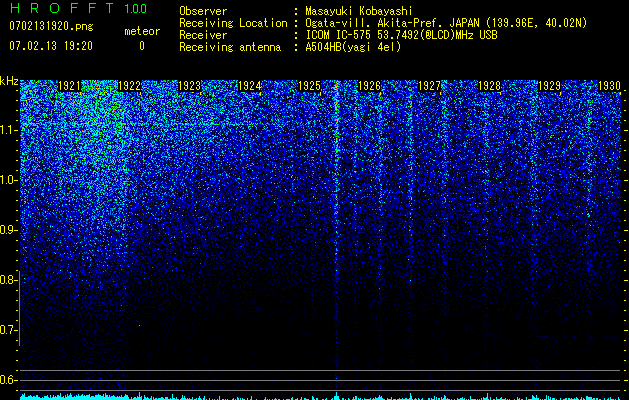The width and height of the screenshot is (629, 400).
Task: Click the 1921 time marker
Action: (69, 86)
